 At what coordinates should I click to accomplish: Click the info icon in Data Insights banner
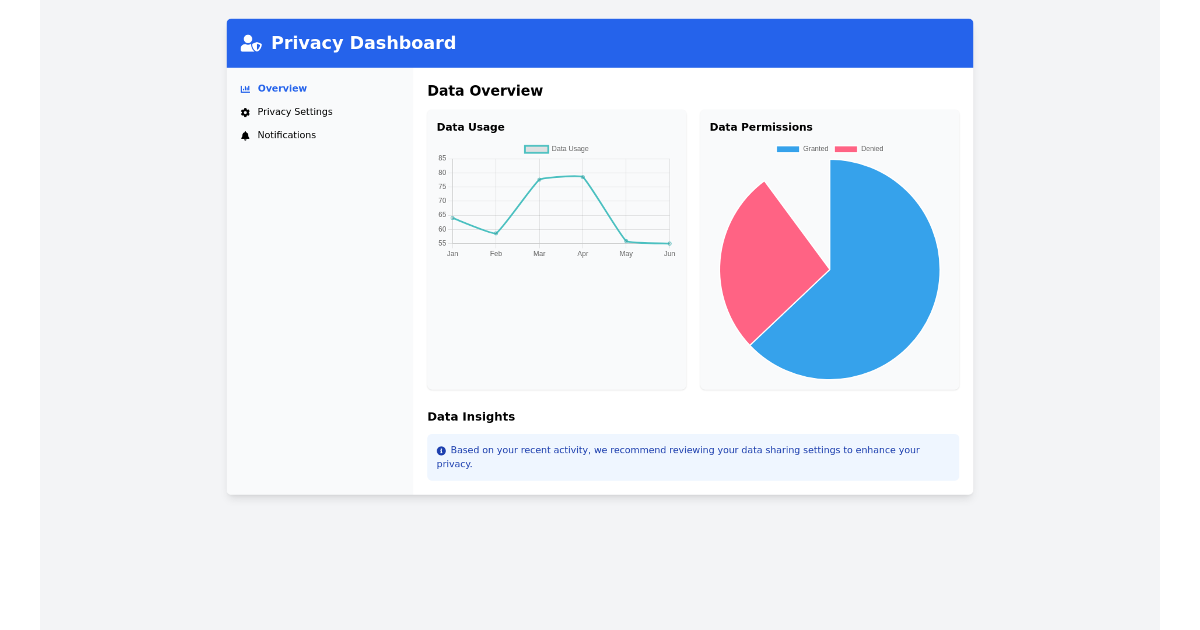(x=441, y=450)
